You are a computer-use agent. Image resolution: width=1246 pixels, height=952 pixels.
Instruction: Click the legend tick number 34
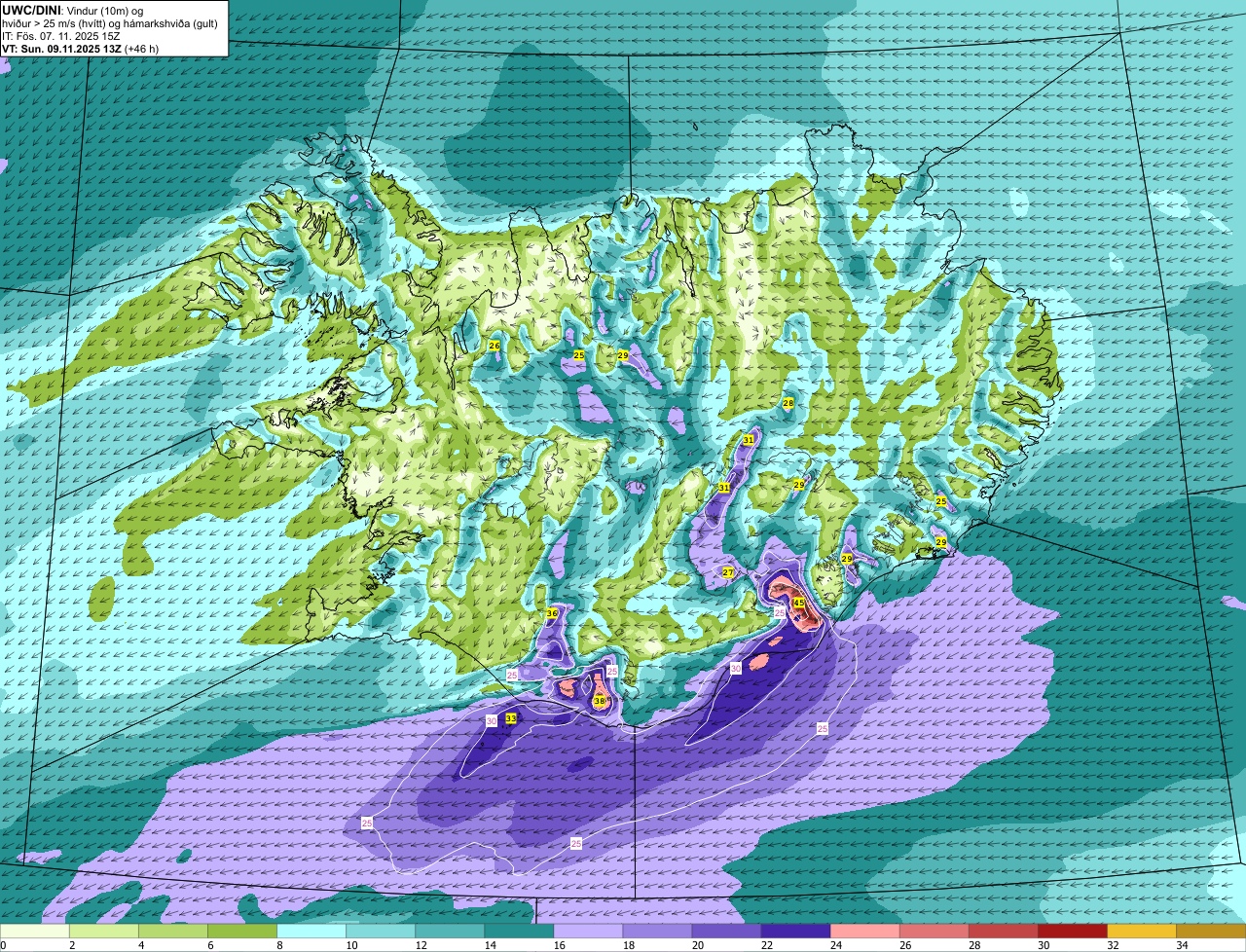[x=1180, y=945]
